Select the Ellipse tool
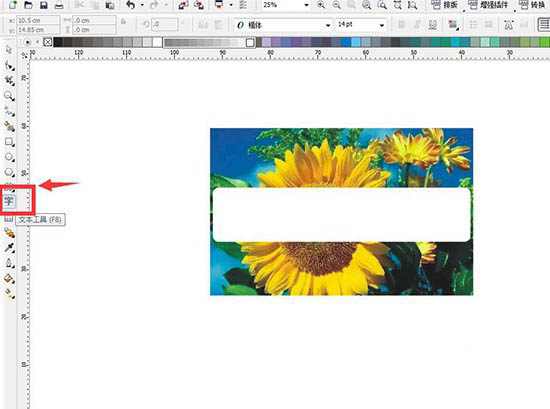550x409 pixels. 9,157
